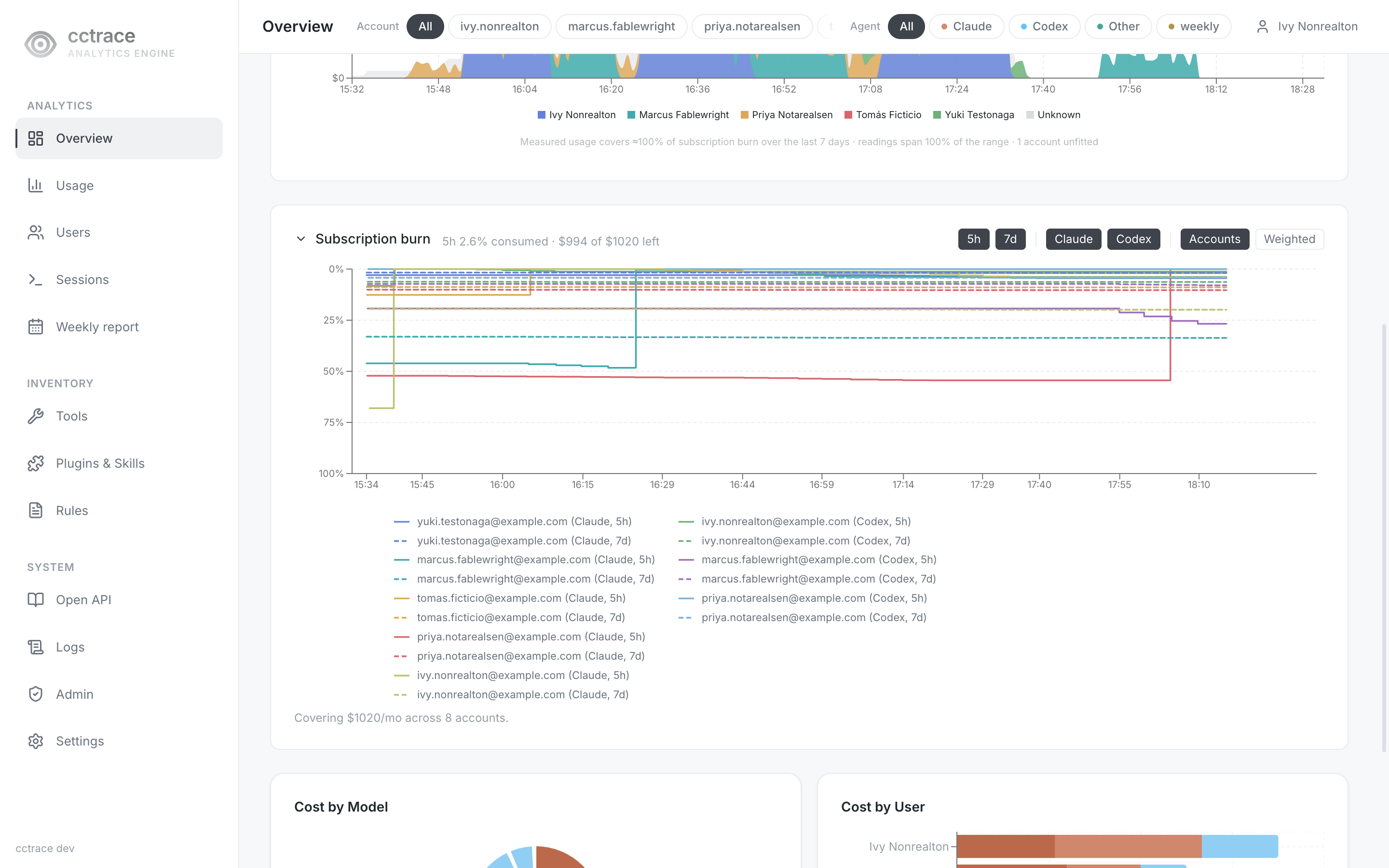Filter agent by Codex pill

(x=1045, y=27)
